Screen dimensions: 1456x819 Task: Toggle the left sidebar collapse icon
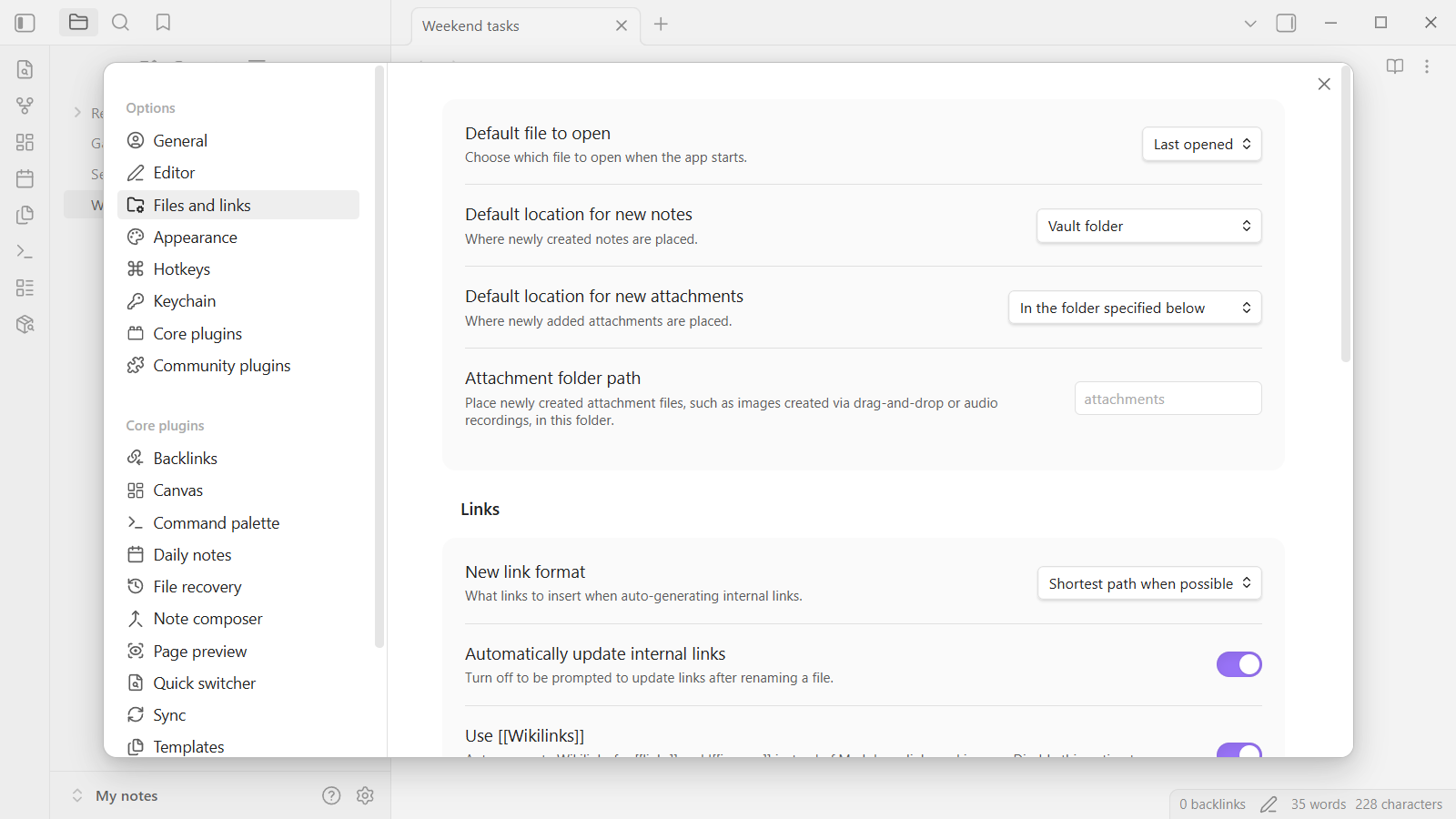pos(25,23)
